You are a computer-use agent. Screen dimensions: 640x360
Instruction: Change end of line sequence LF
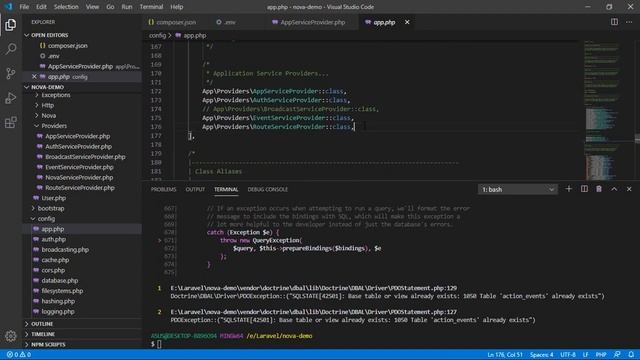[585, 355]
